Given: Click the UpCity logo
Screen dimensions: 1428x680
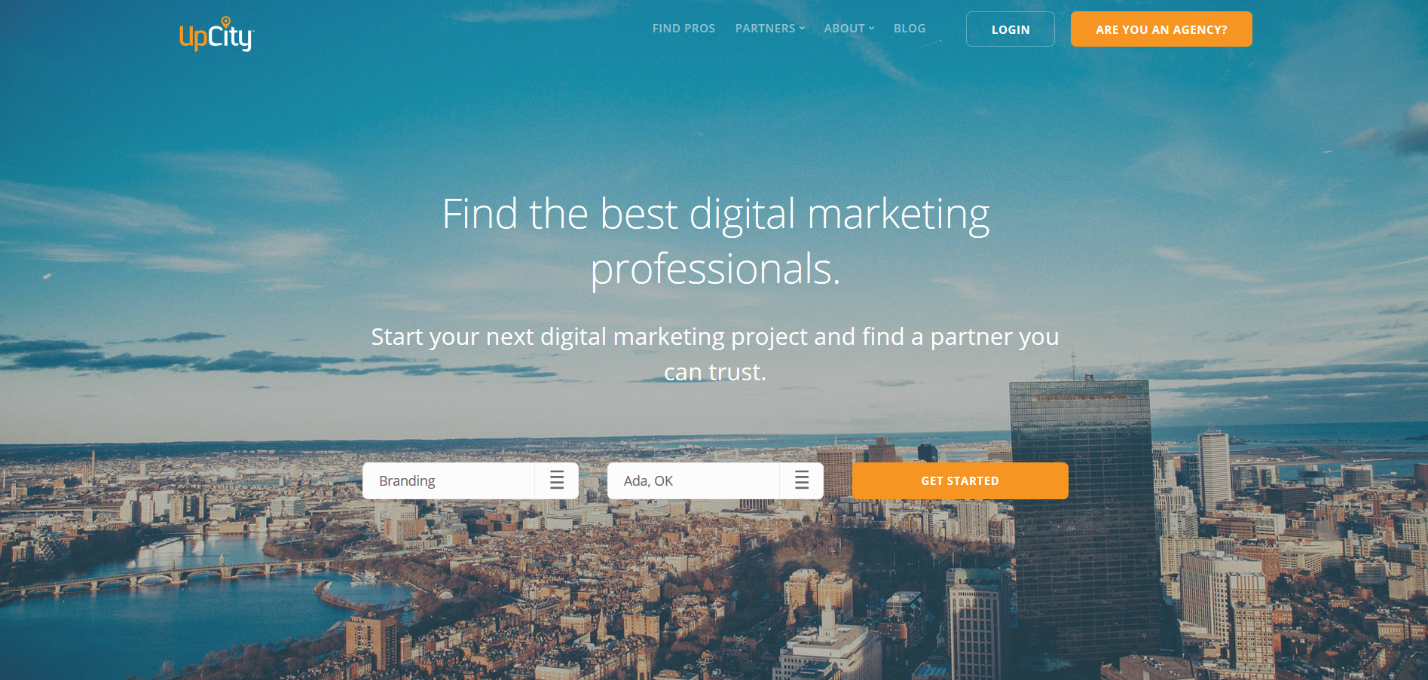Looking at the screenshot, I should pos(216,34).
